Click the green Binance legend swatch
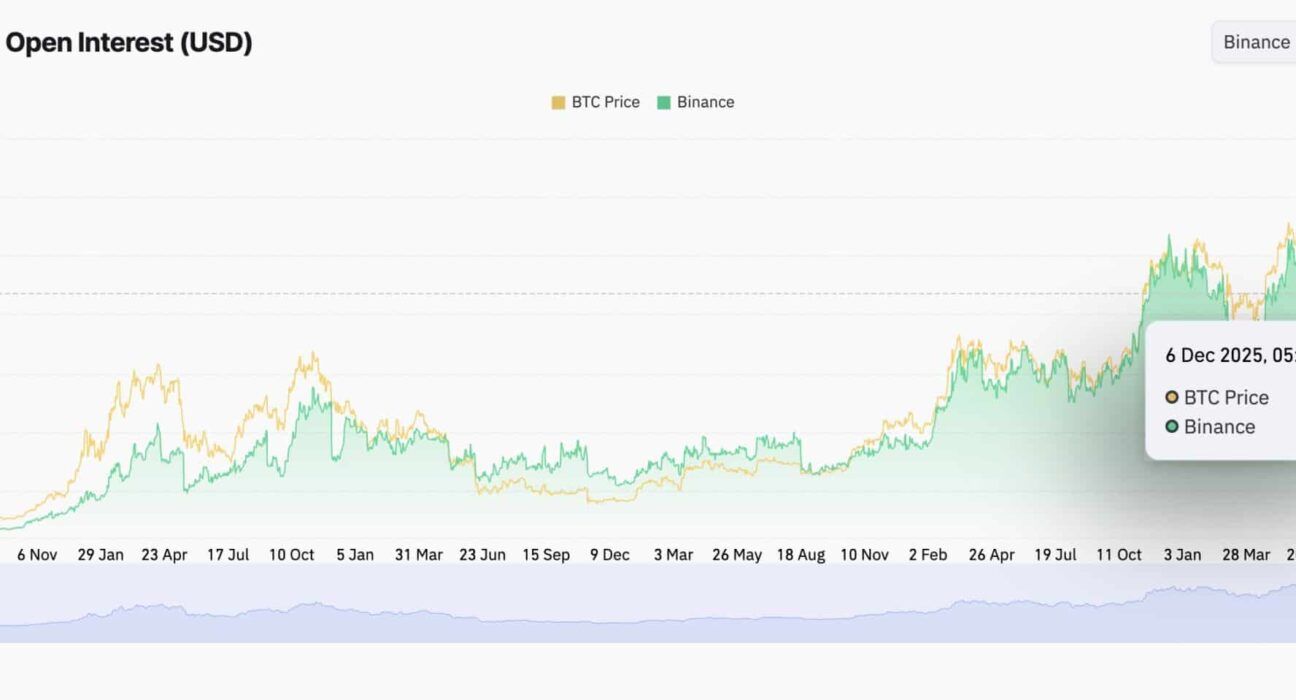 point(664,102)
